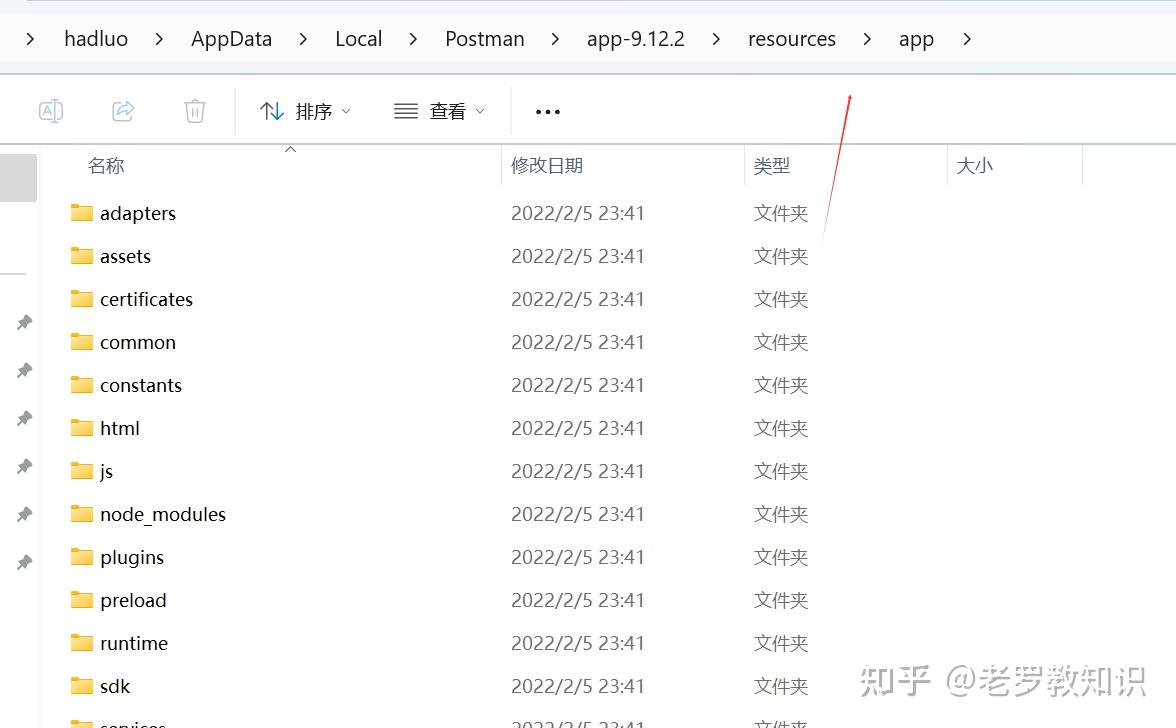Click modified date of adapters row
1176x728 pixels.
578,214
